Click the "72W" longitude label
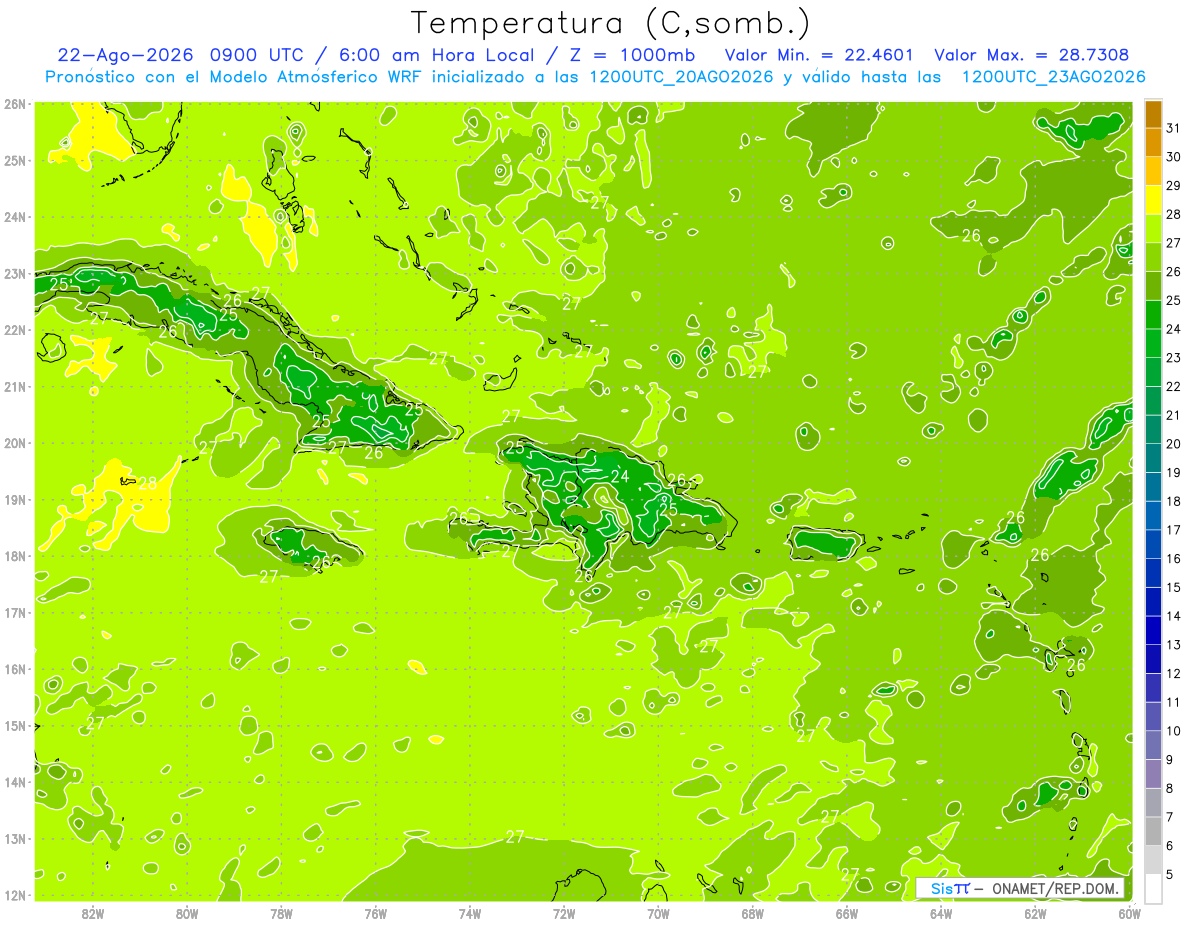This screenshot has width=1200, height=927. 564,913
